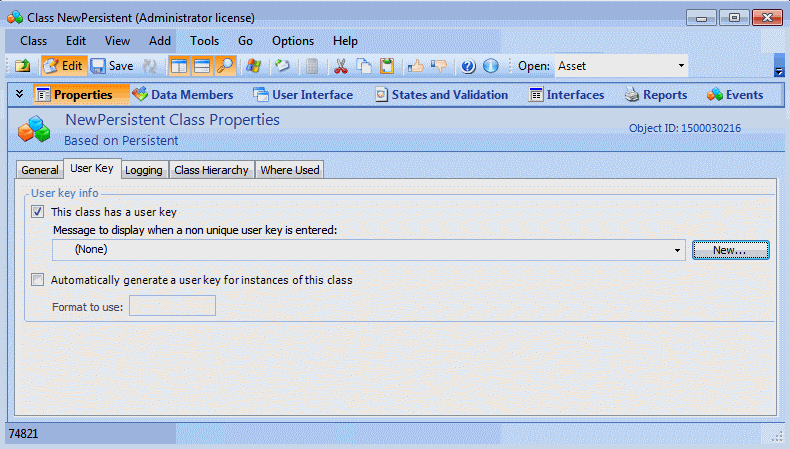Viewport: 790px width, 449px height.
Task: Go to the Data Members section
Action: point(183,95)
